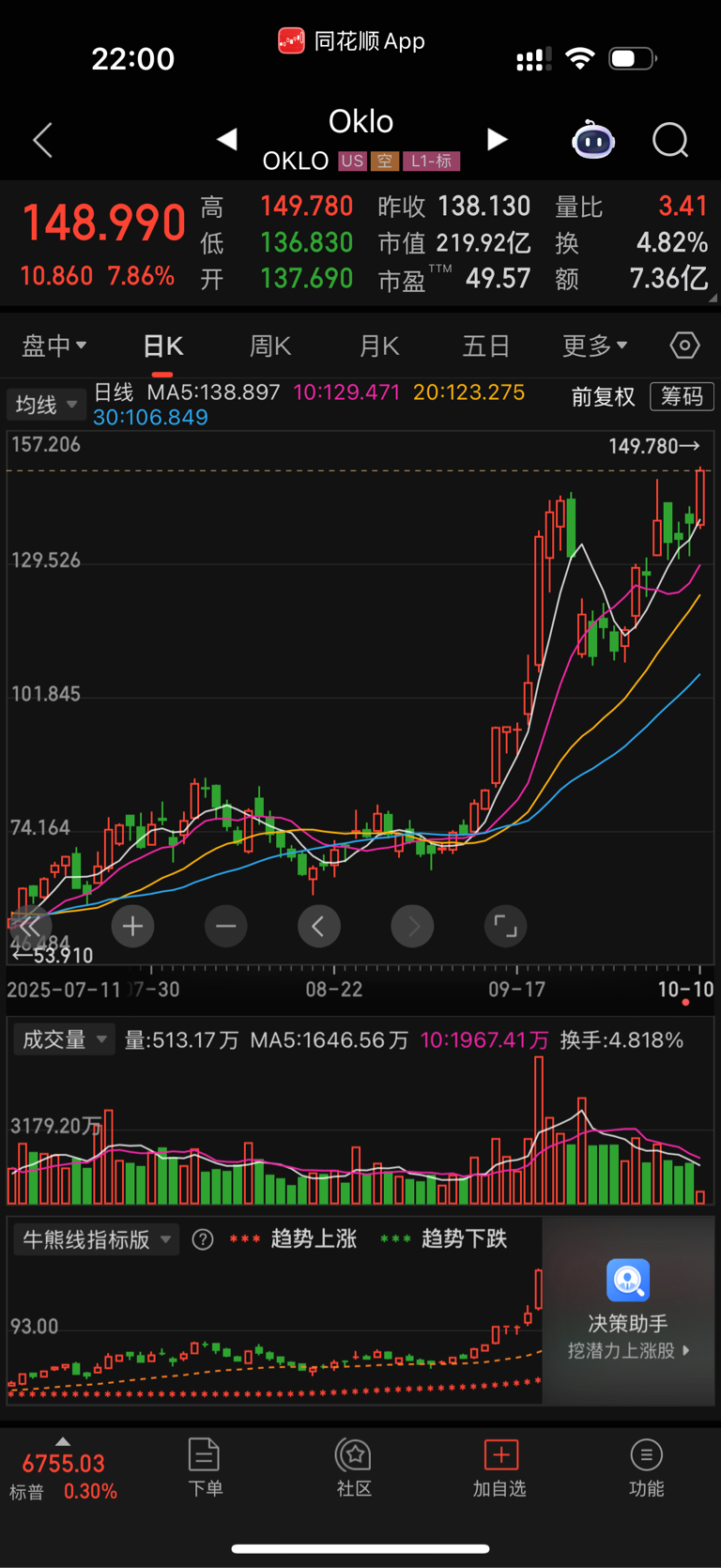Tap the 前复权 adjustment button
Image resolution: width=721 pixels, height=1568 pixels.
603,397
